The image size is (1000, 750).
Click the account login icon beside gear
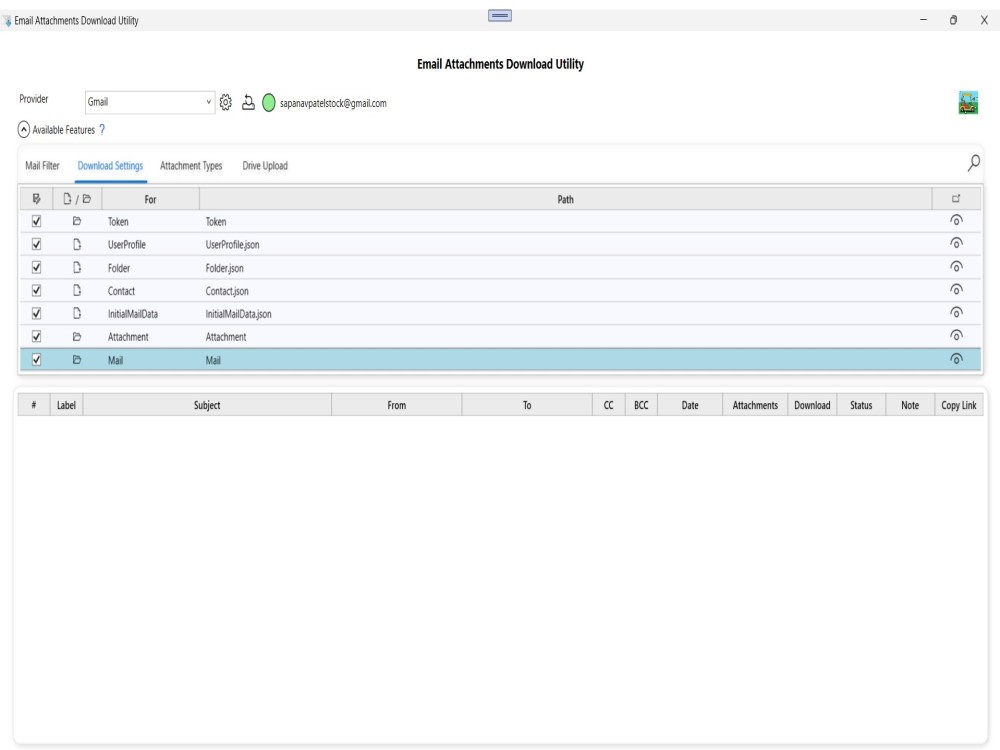click(248, 102)
